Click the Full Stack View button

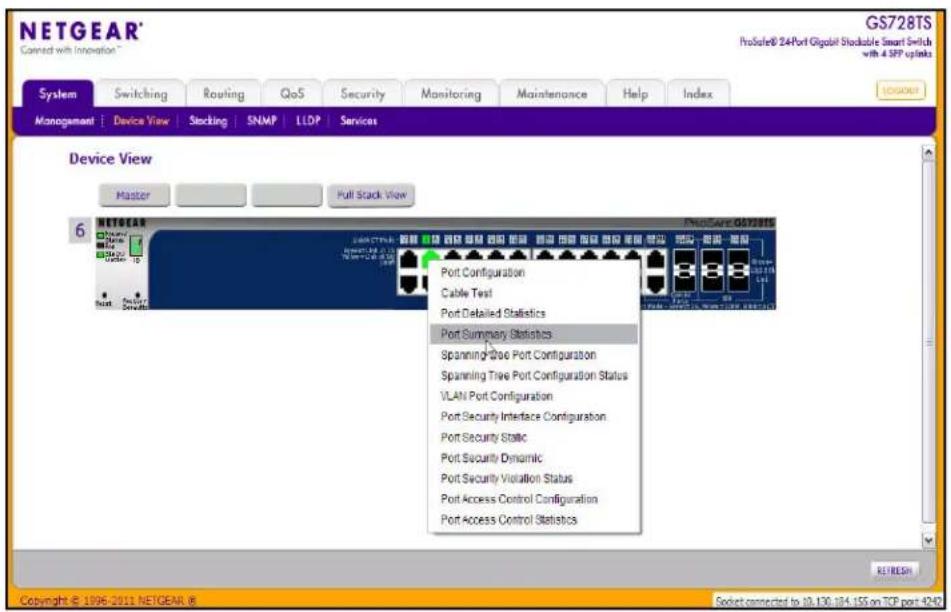click(x=371, y=195)
